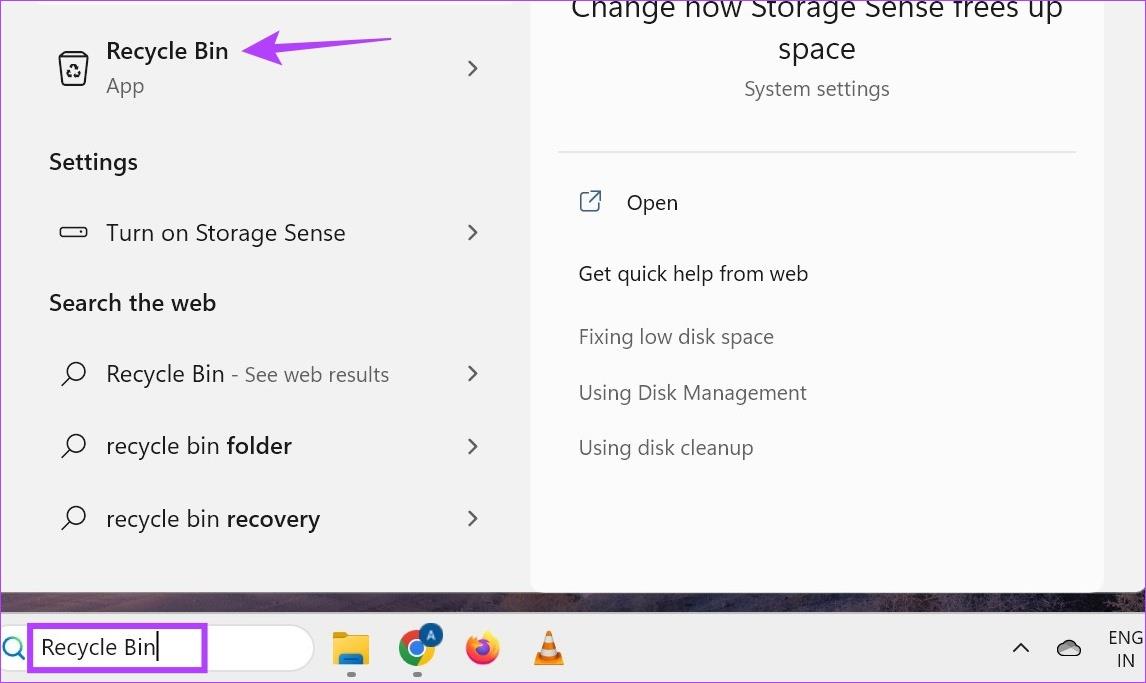
Task: Open the Using Disk Management help link
Action: coord(693,392)
